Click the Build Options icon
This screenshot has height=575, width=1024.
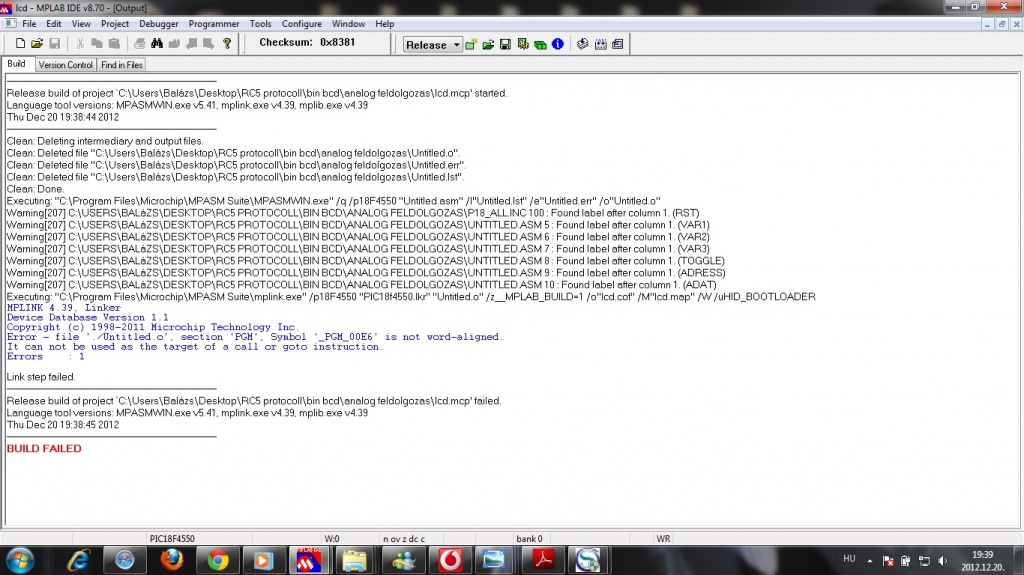click(522, 44)
